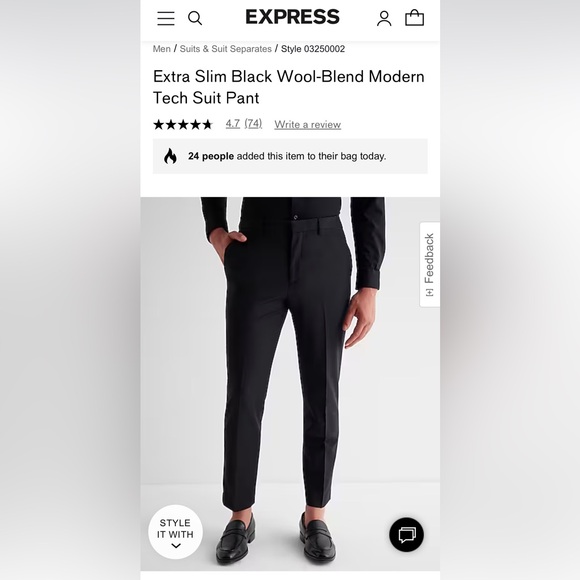Go to Suits & Suit Separates breadcrumb

(x=226, y=49)
